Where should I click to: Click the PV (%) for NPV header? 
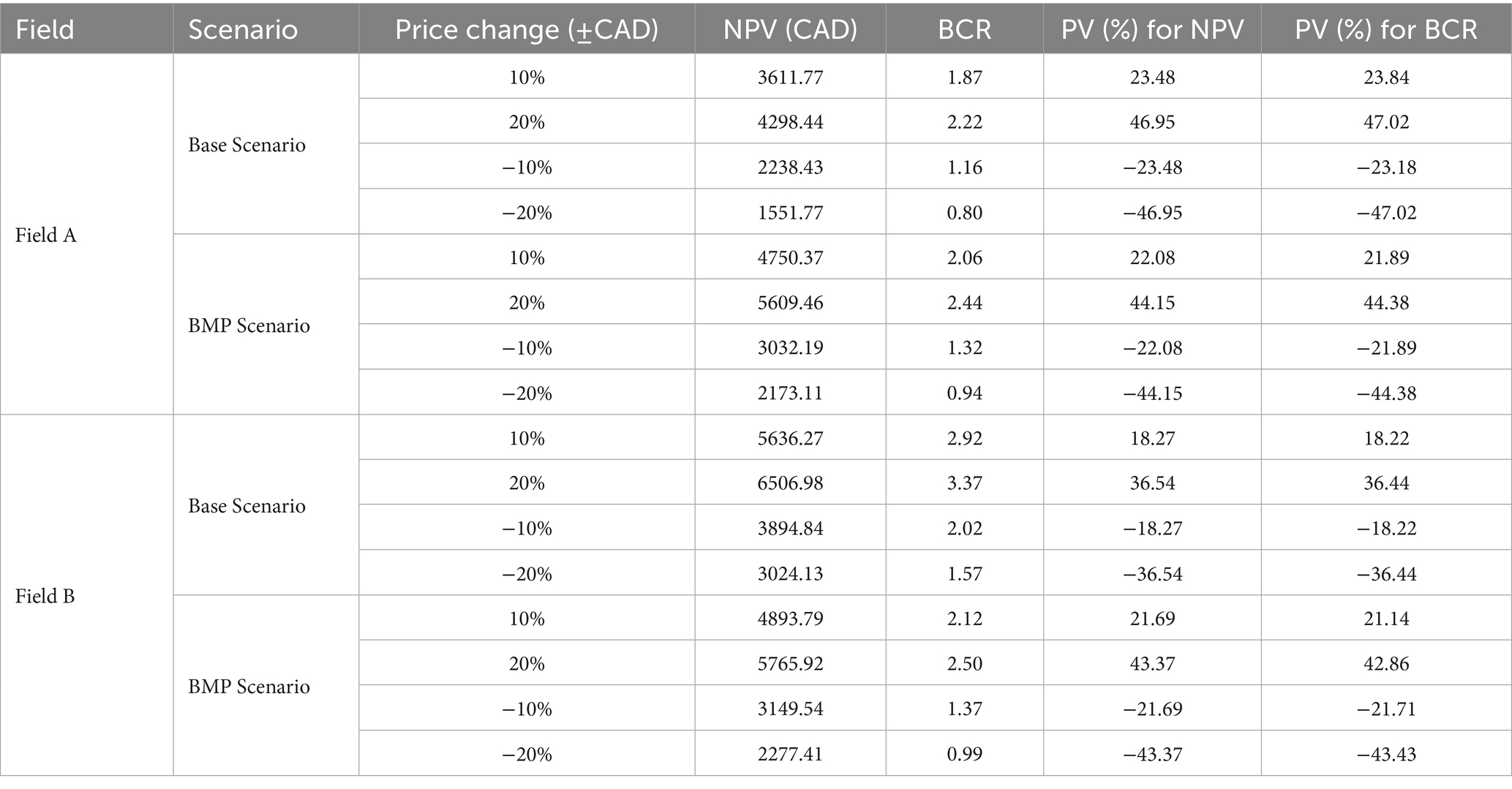tap(1152, 29)
